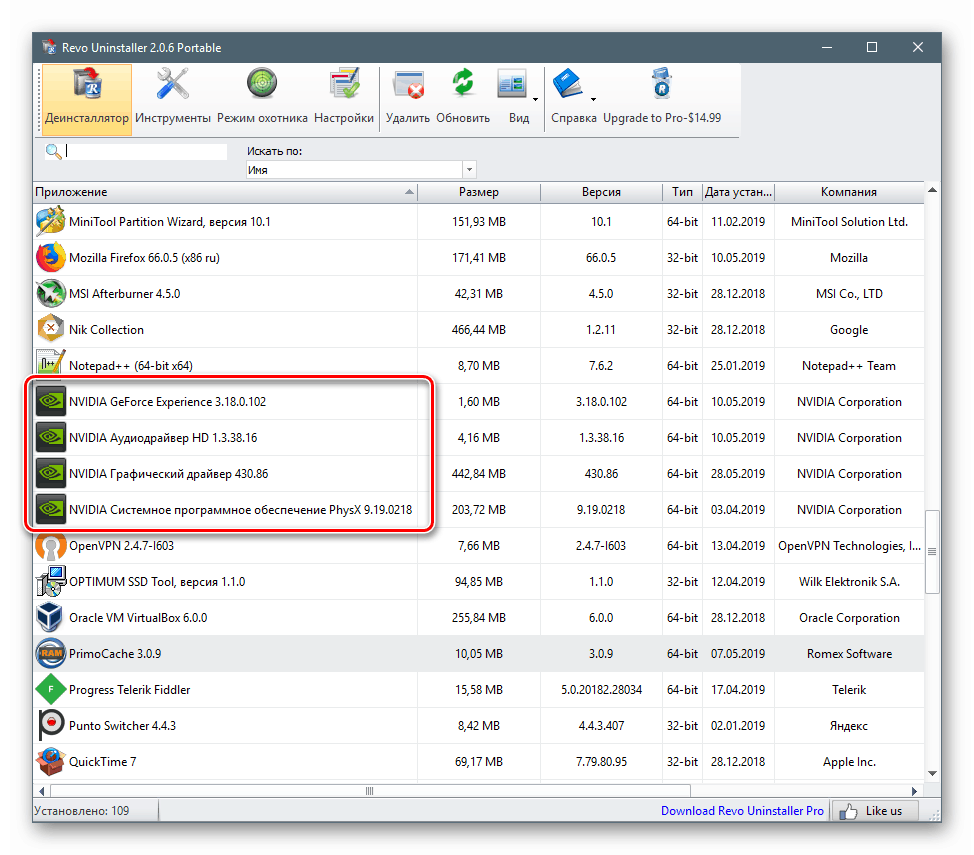Open Download Revo Uninstaller Pro link
Image resolution: width=974 pixels, height=855 pixels.
[742, 811]
